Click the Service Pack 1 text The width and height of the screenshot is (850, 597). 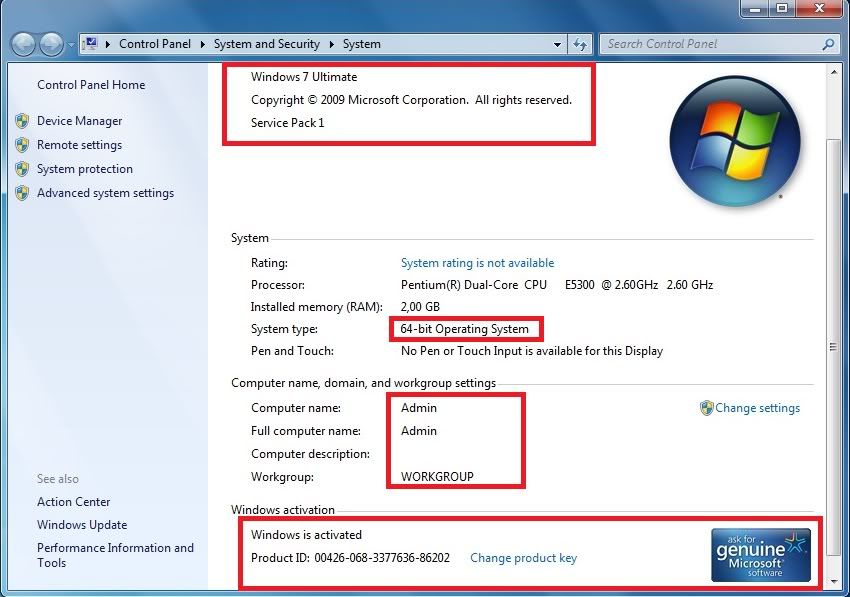point(287,123)
